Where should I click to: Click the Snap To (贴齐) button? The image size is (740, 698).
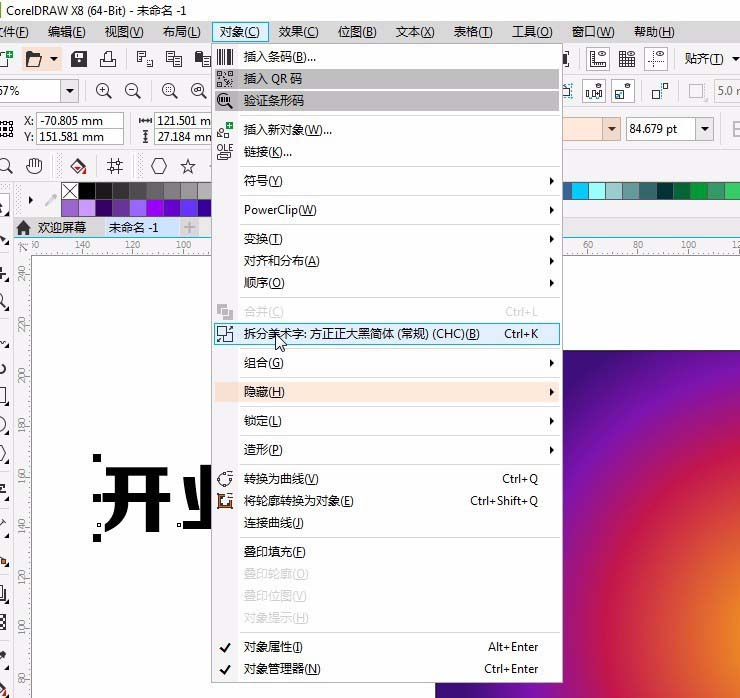coord(704,59)
